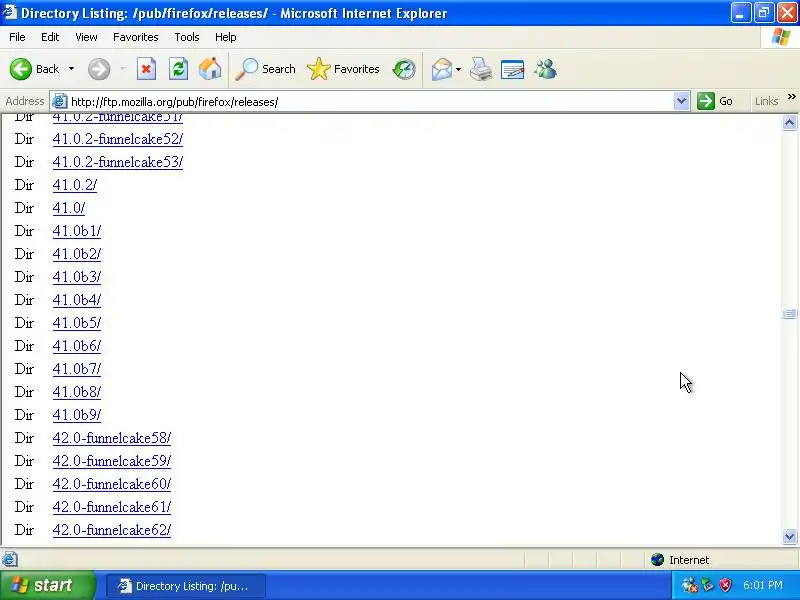Click the red security shield tray icon

[726, 585]
